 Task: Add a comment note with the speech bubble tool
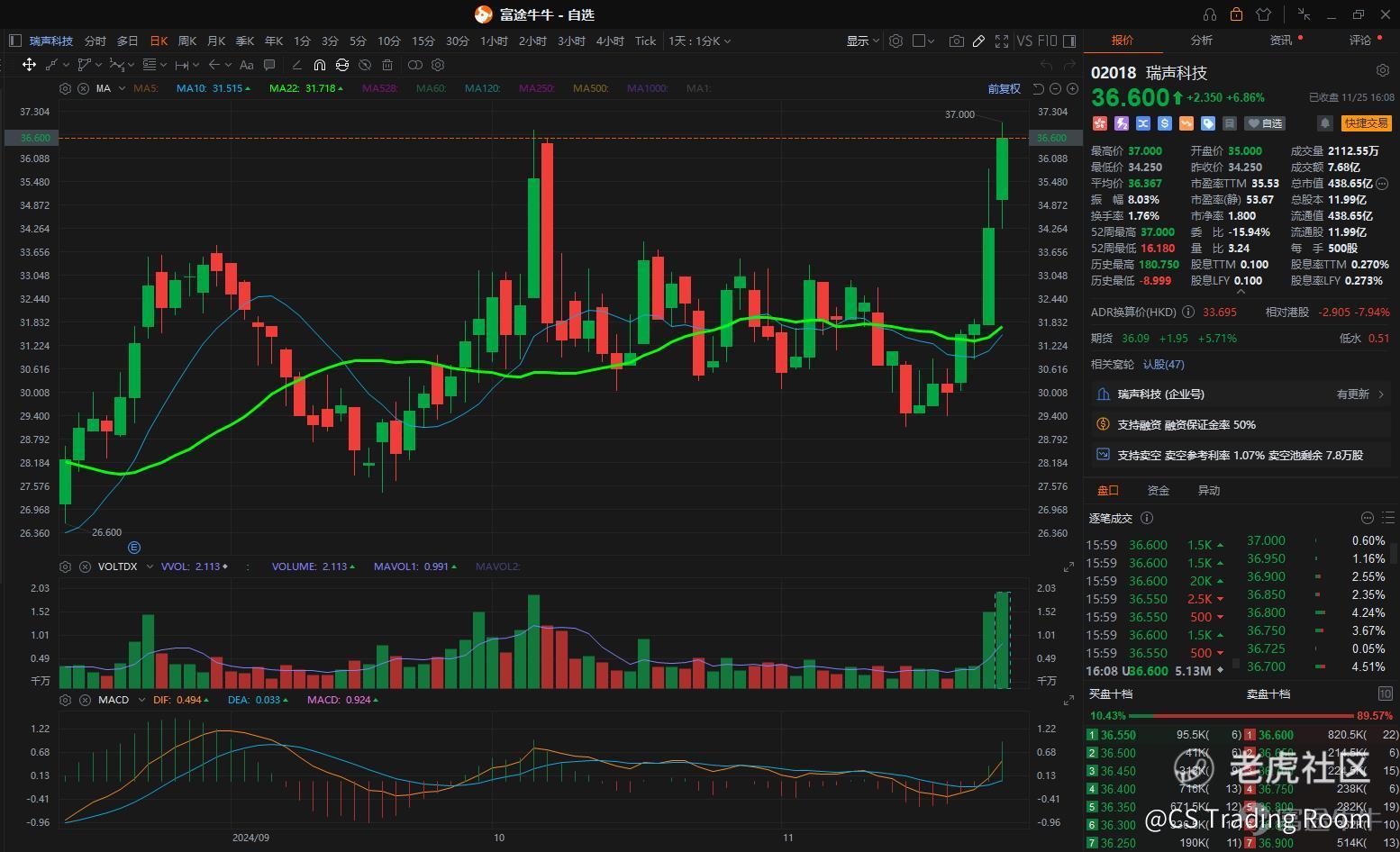click(x=269, y=65)
